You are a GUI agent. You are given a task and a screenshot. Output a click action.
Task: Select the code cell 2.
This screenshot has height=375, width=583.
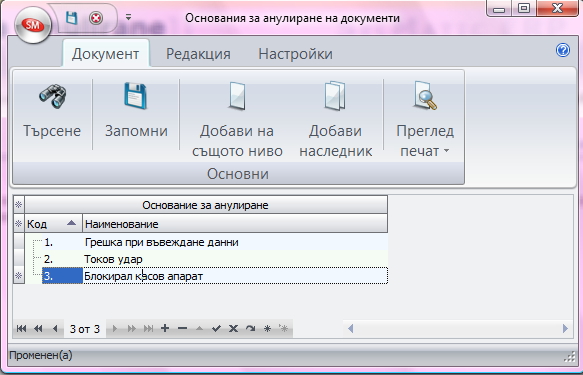tap(62, 259)
